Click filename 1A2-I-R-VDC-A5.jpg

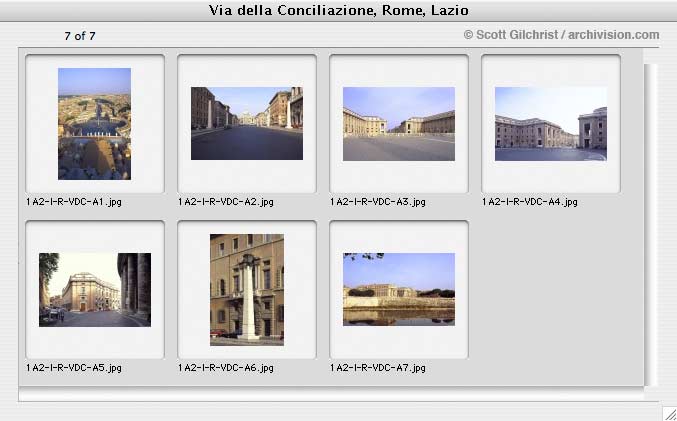pyautogui.click(x=74, y=368)
